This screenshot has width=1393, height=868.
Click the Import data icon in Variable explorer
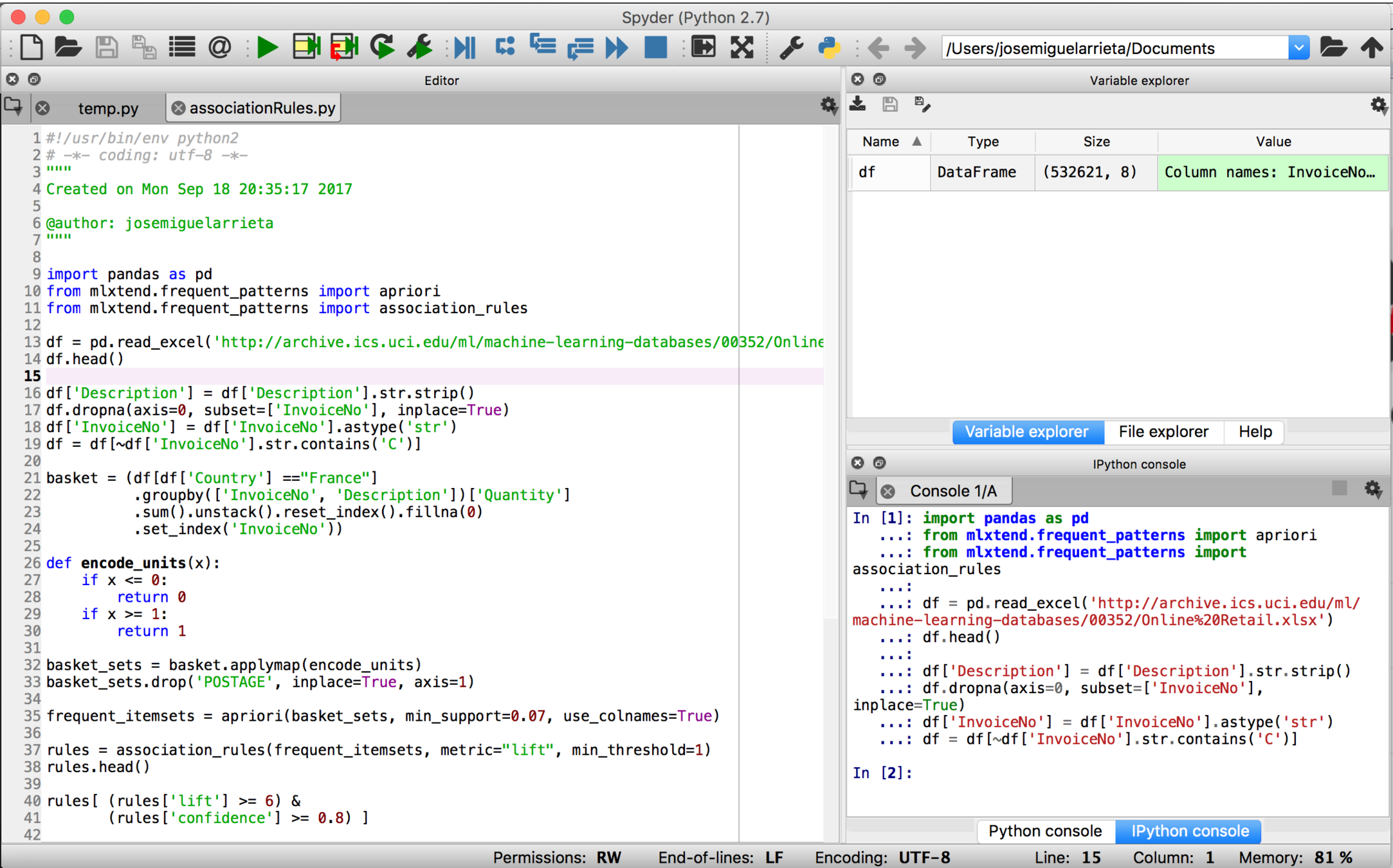click(858, 104)
